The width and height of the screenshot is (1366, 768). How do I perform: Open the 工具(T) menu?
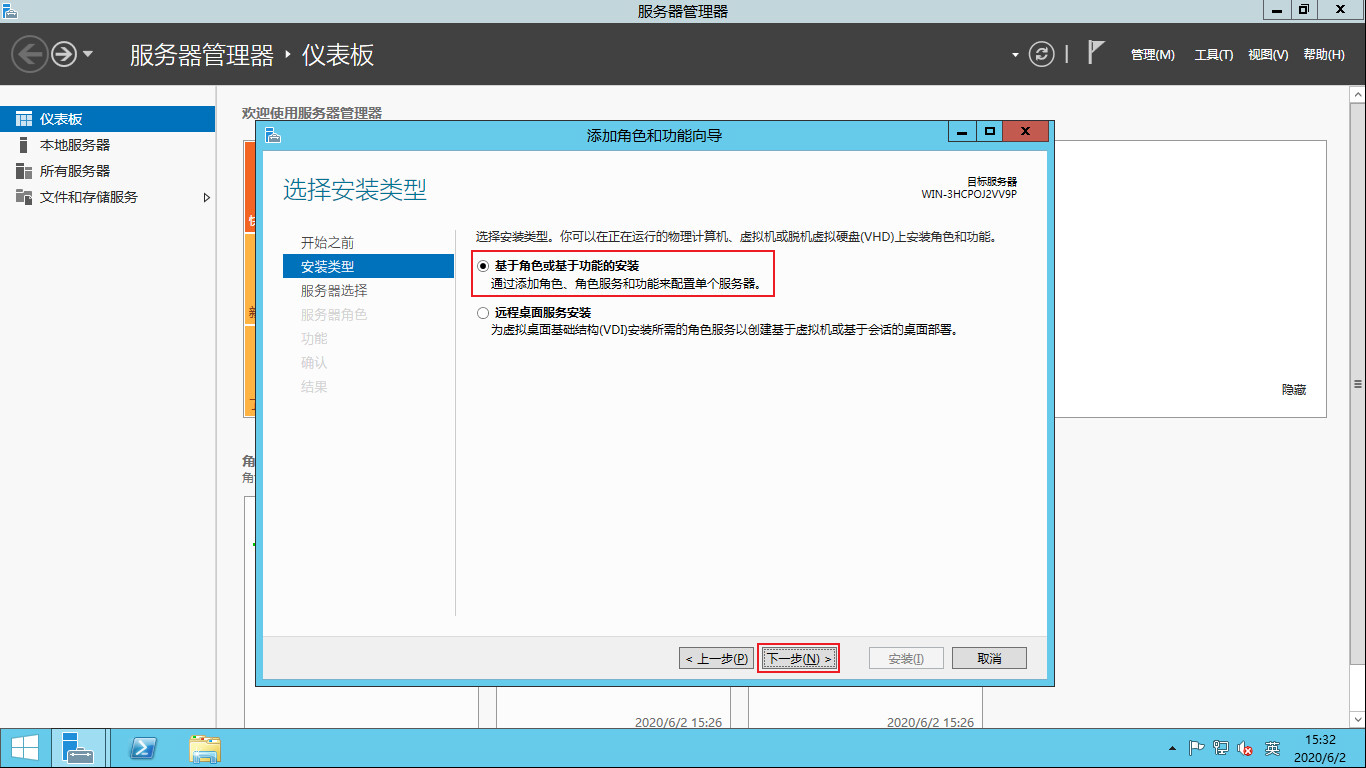tap(1214, 54)
